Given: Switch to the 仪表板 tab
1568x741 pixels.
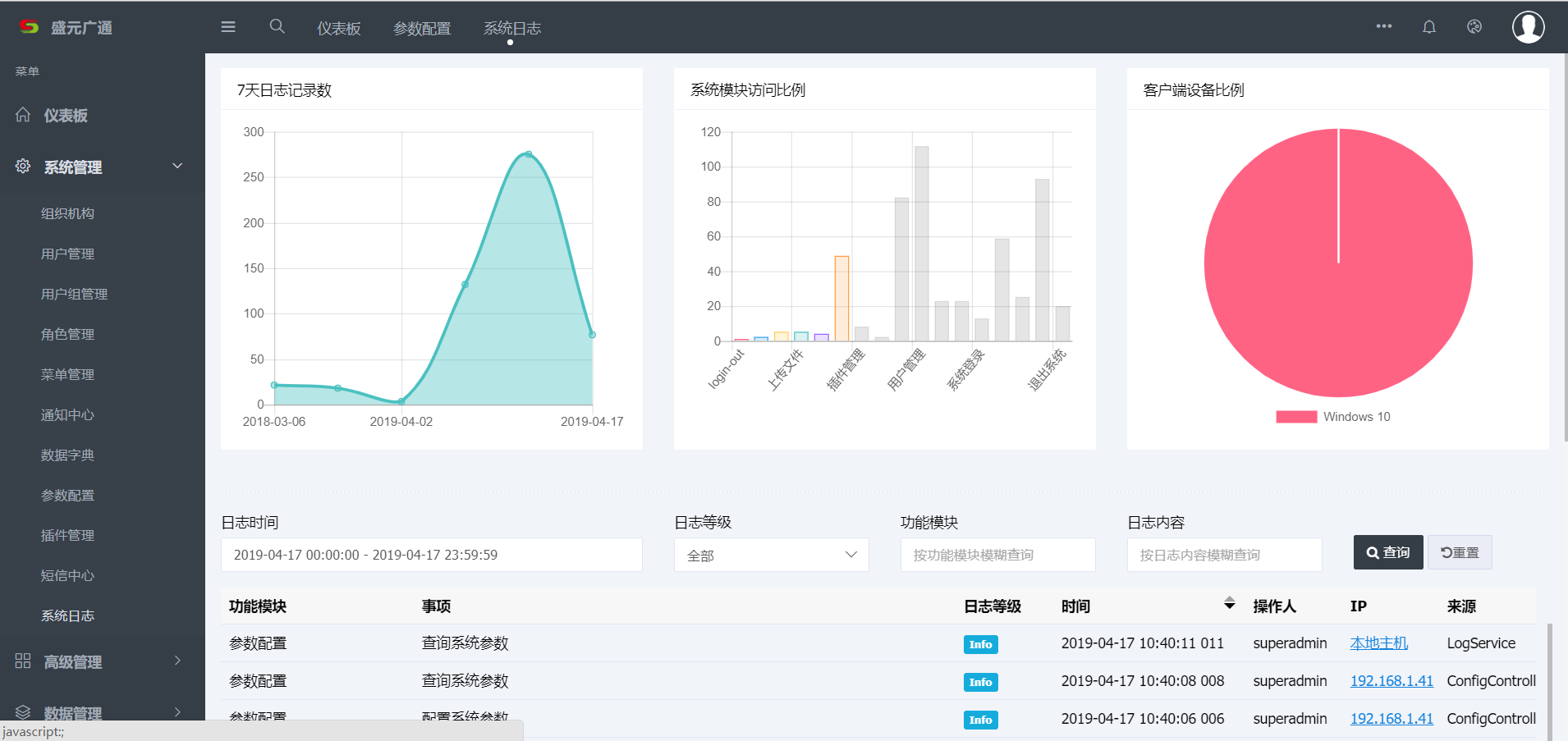Looking at the screenshot, I should pyautogui.click(x=338, y=27).
